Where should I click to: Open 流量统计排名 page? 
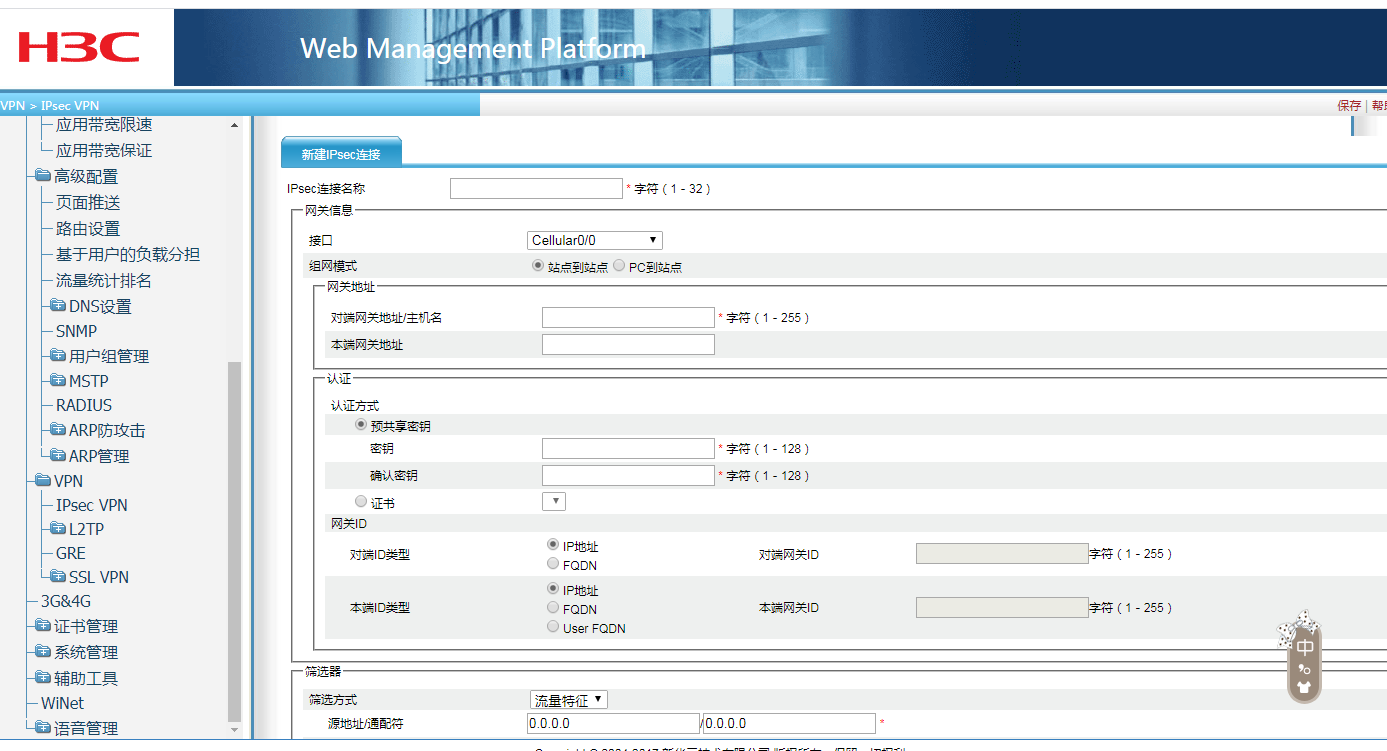[104, 280]
